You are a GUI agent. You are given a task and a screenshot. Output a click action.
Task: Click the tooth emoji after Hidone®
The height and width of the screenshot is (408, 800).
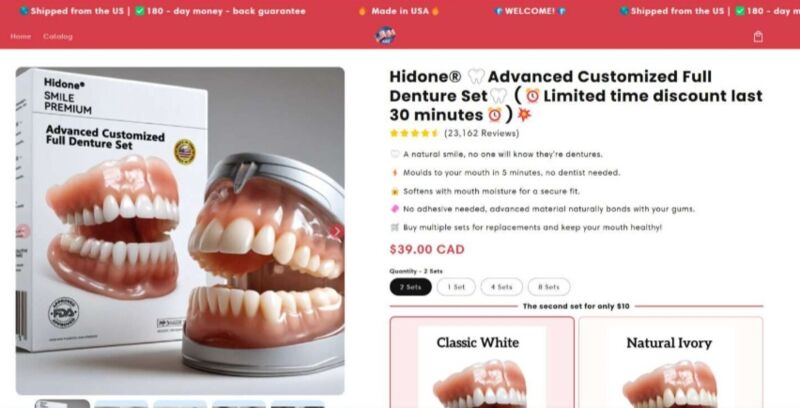pos(476,76)
